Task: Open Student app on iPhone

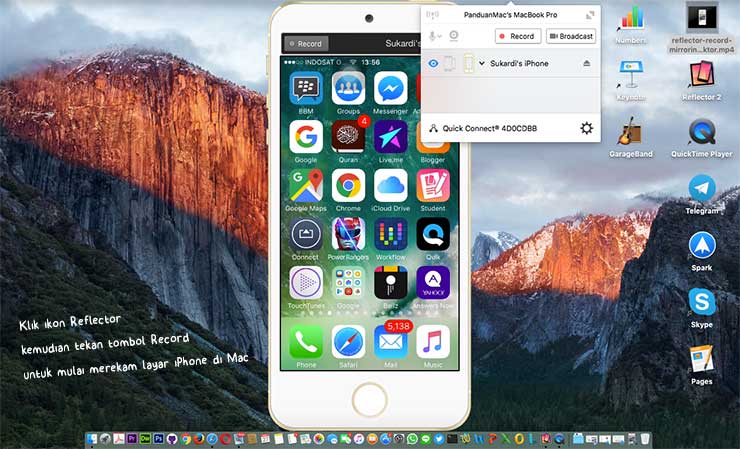Action: click(x=433, y=185)
